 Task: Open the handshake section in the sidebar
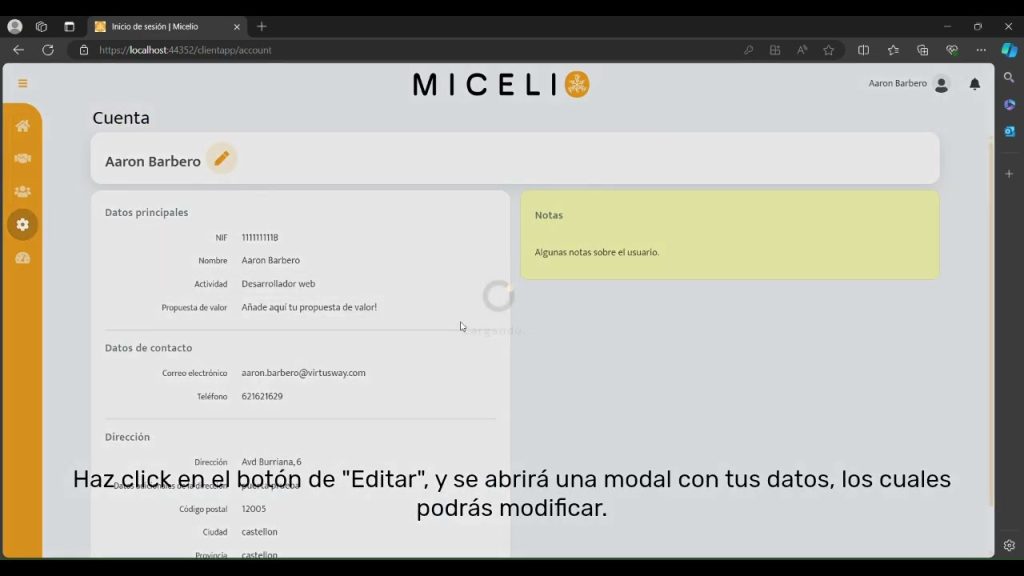click(22, 159)
